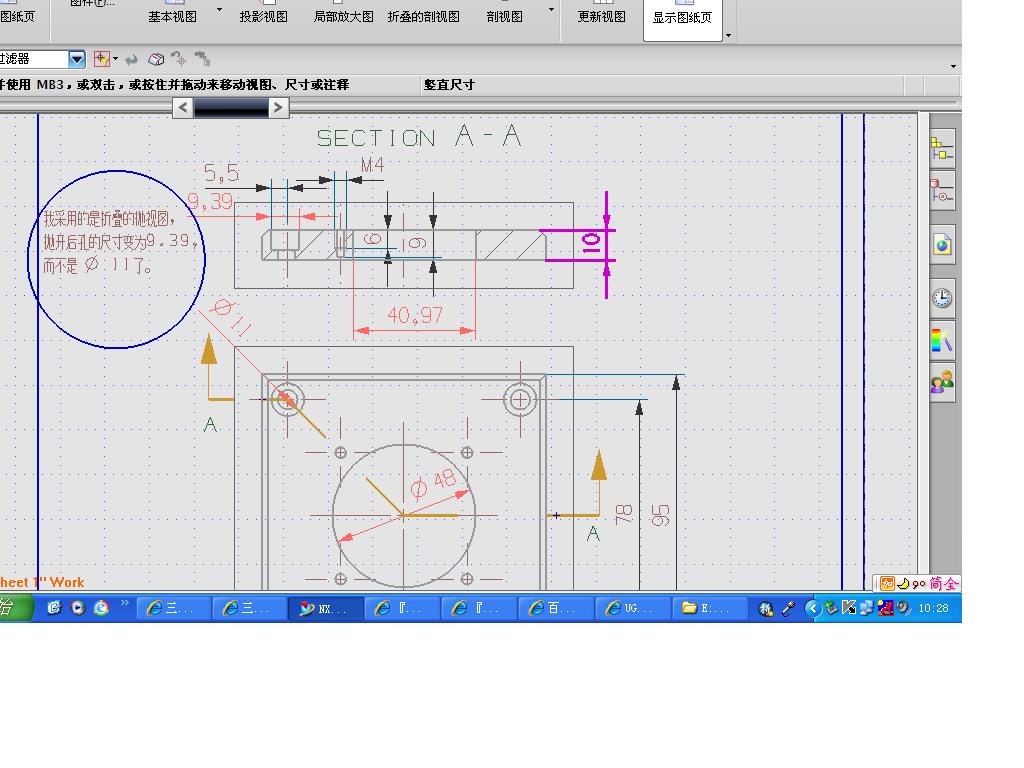Click the dark scrollbar thumb above drawing
Screen dimensions: 1024x768
231,107
